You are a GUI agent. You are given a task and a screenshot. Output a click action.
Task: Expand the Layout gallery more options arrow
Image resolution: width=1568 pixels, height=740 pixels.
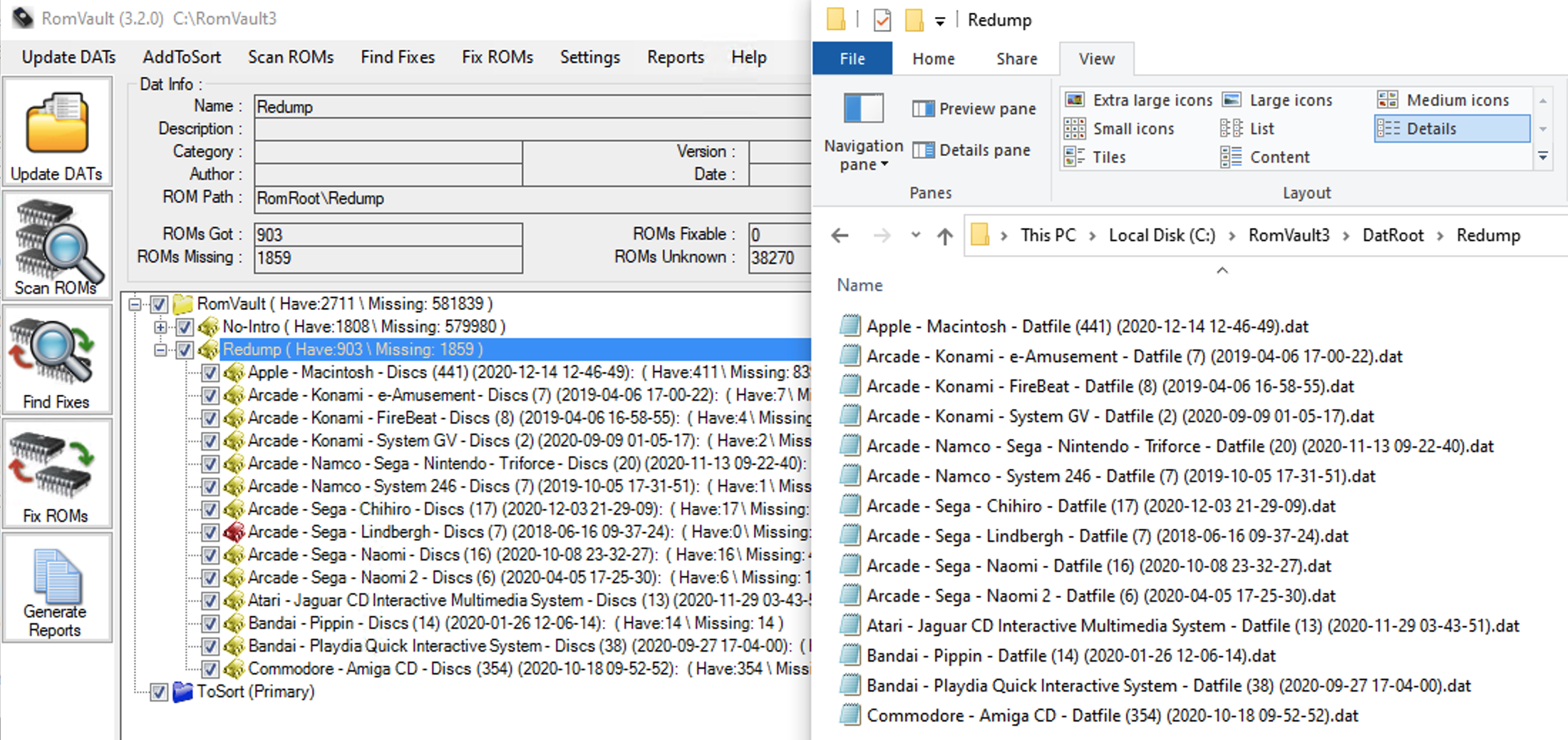point(1543,157)
